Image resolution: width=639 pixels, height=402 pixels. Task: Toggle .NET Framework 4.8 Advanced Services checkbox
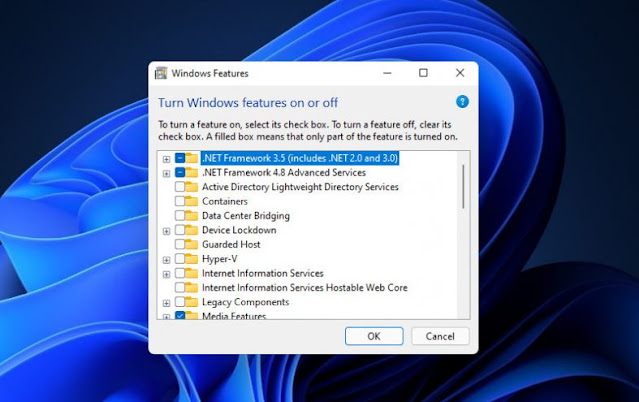click(x=180, y=172)
